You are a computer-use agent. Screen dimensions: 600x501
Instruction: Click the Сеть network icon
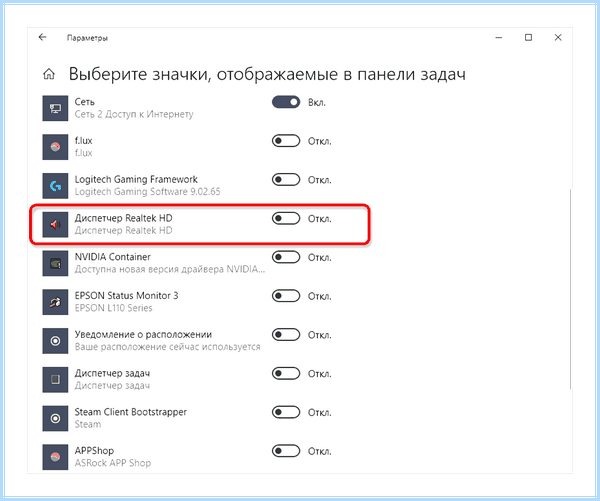55,108
